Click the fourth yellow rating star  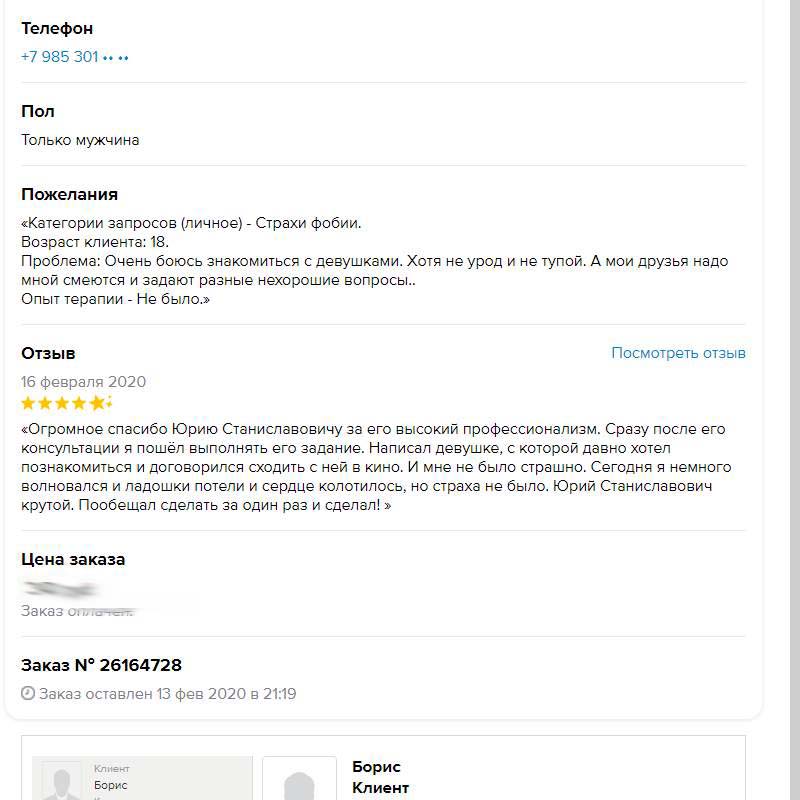pos(80,404)
